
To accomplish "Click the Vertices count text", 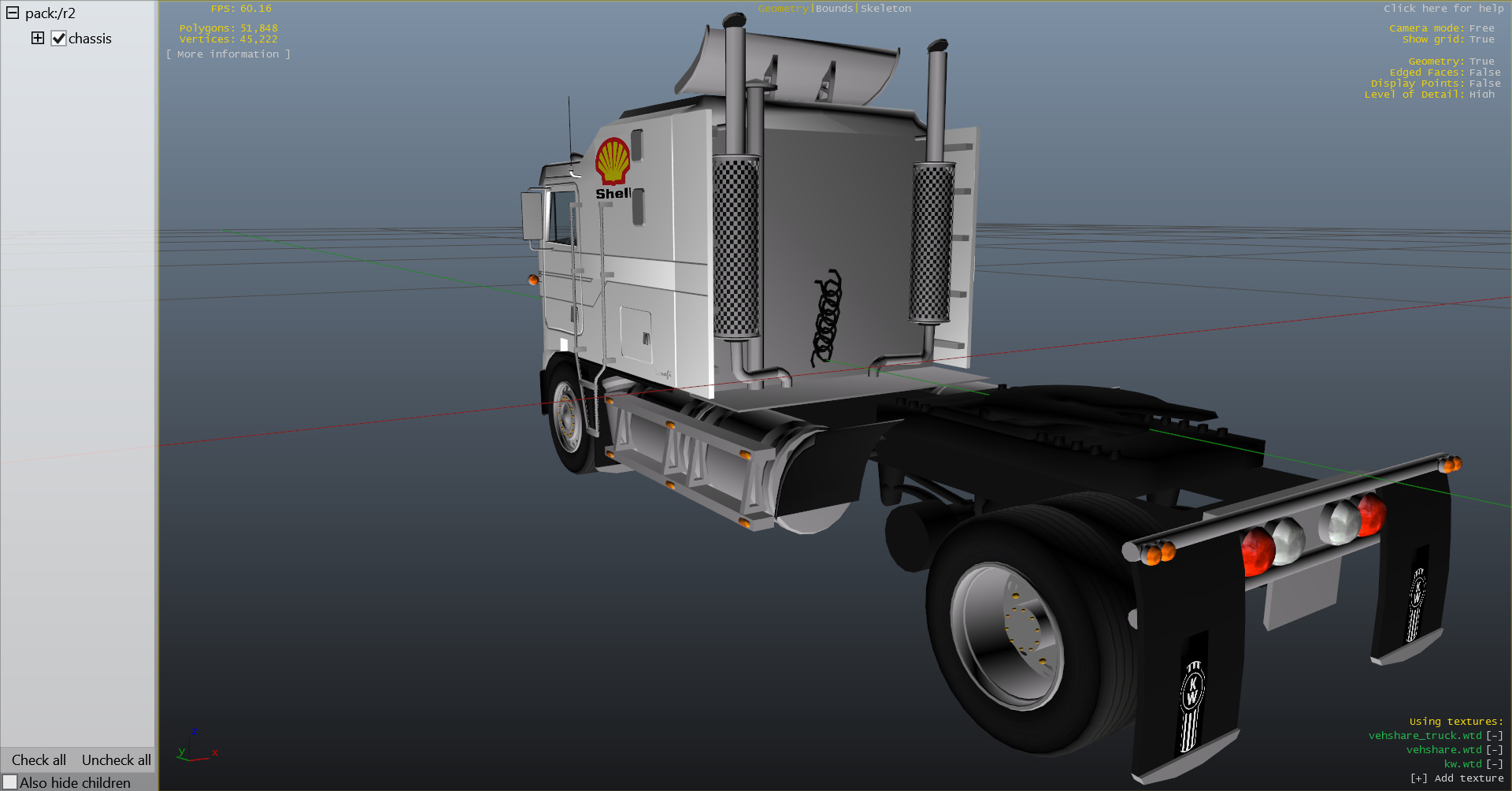I will pos(228,39).
